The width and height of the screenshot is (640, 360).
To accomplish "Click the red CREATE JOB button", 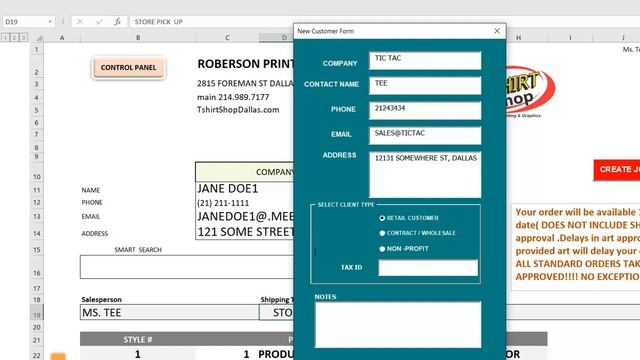I will point(617,169).
